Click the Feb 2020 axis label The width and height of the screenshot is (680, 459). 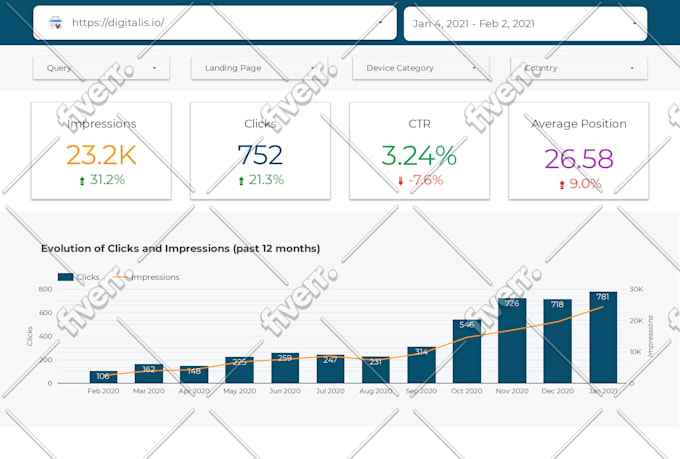(103, 391)
